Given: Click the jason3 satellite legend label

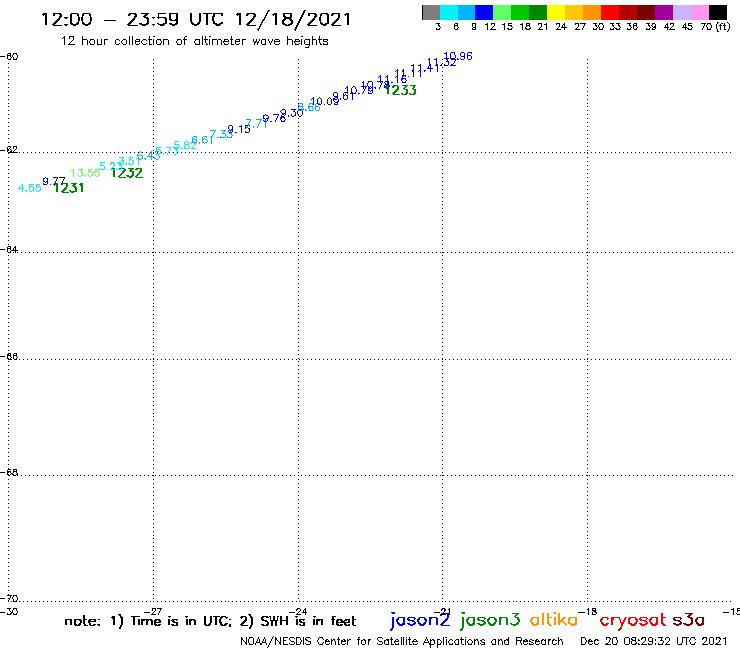Looking at the screenshot, I should 490,620.
